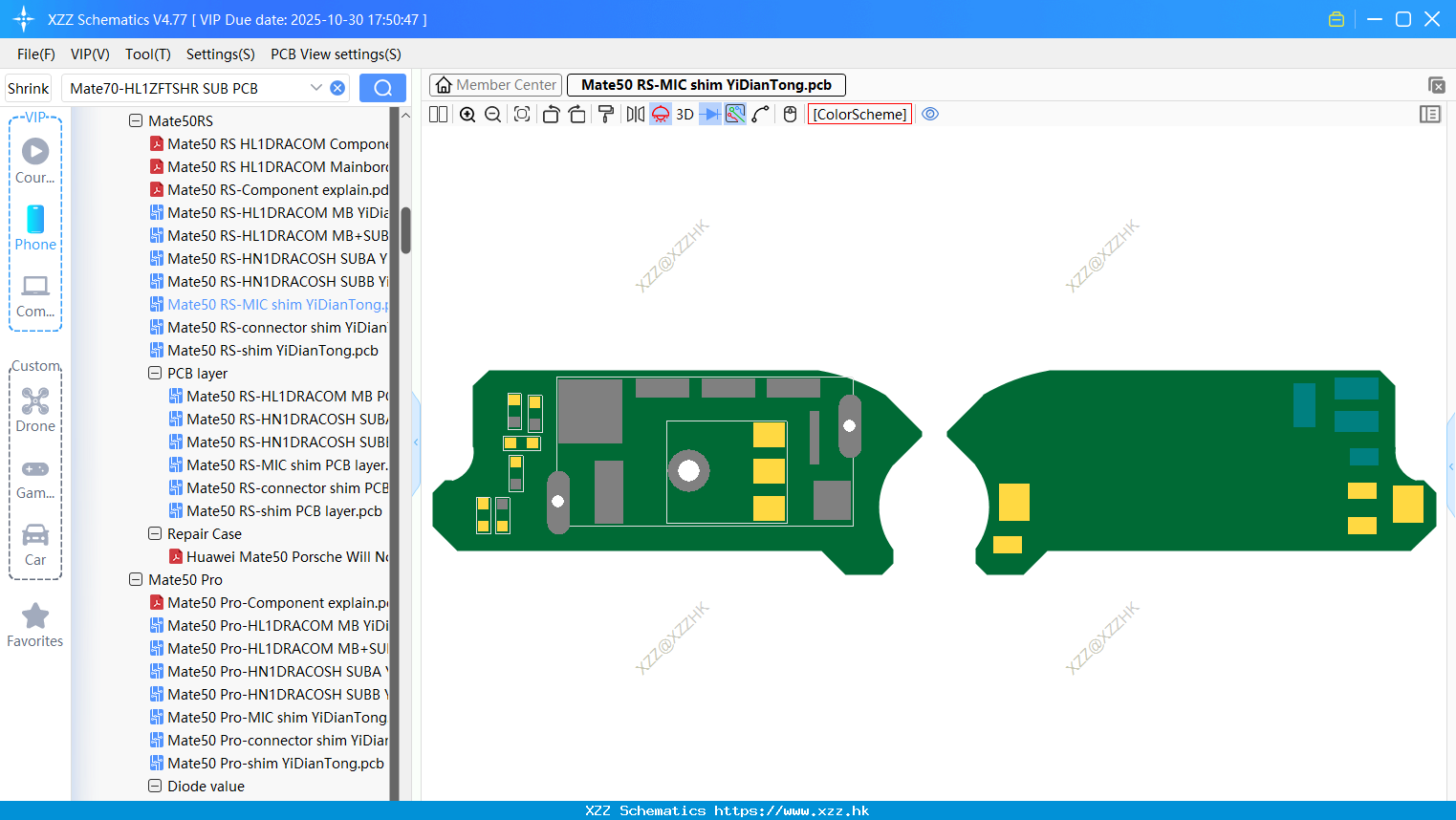Open Mate50 Pro-shim YiDianTong.pcb
The width and height of the screenshot is (1456, 820).
click(x=268, y=764)
